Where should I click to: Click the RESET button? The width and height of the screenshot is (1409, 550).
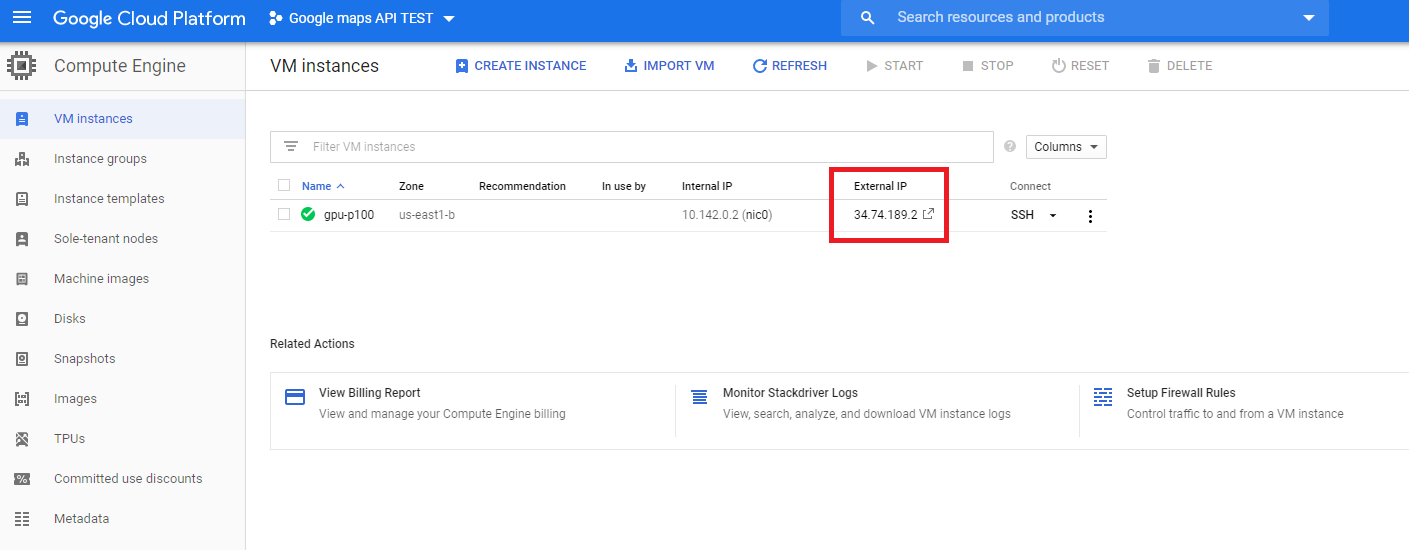click(x=1080, y=66)
